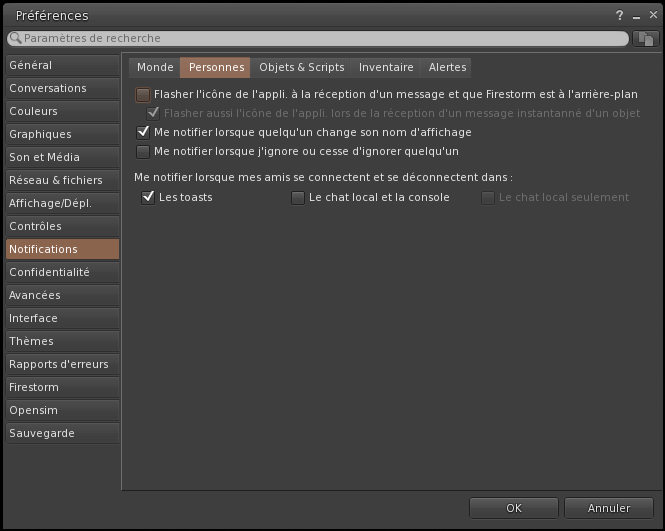Enable flashing app icon on message reception

point(143,95)
